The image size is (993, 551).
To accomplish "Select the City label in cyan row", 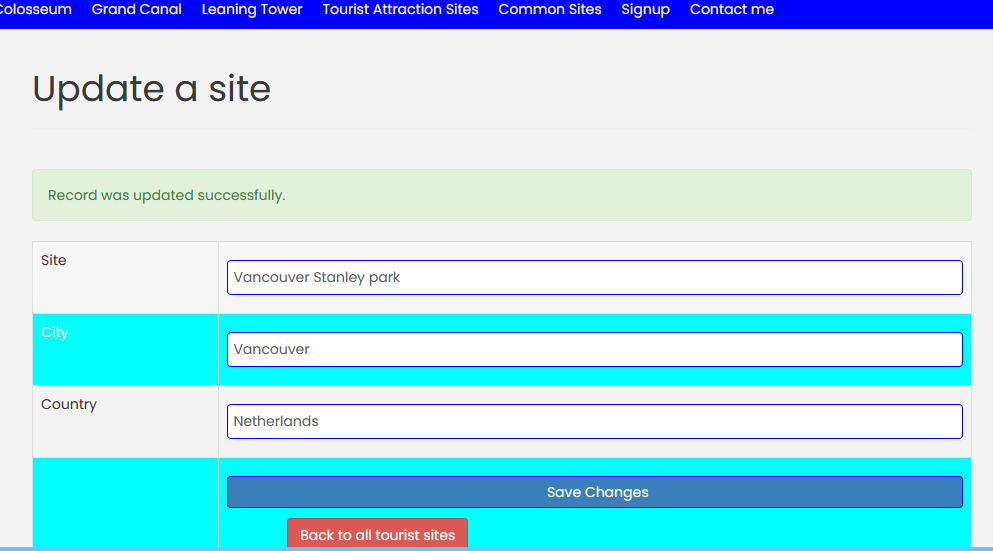I will [x=55, y=332].
